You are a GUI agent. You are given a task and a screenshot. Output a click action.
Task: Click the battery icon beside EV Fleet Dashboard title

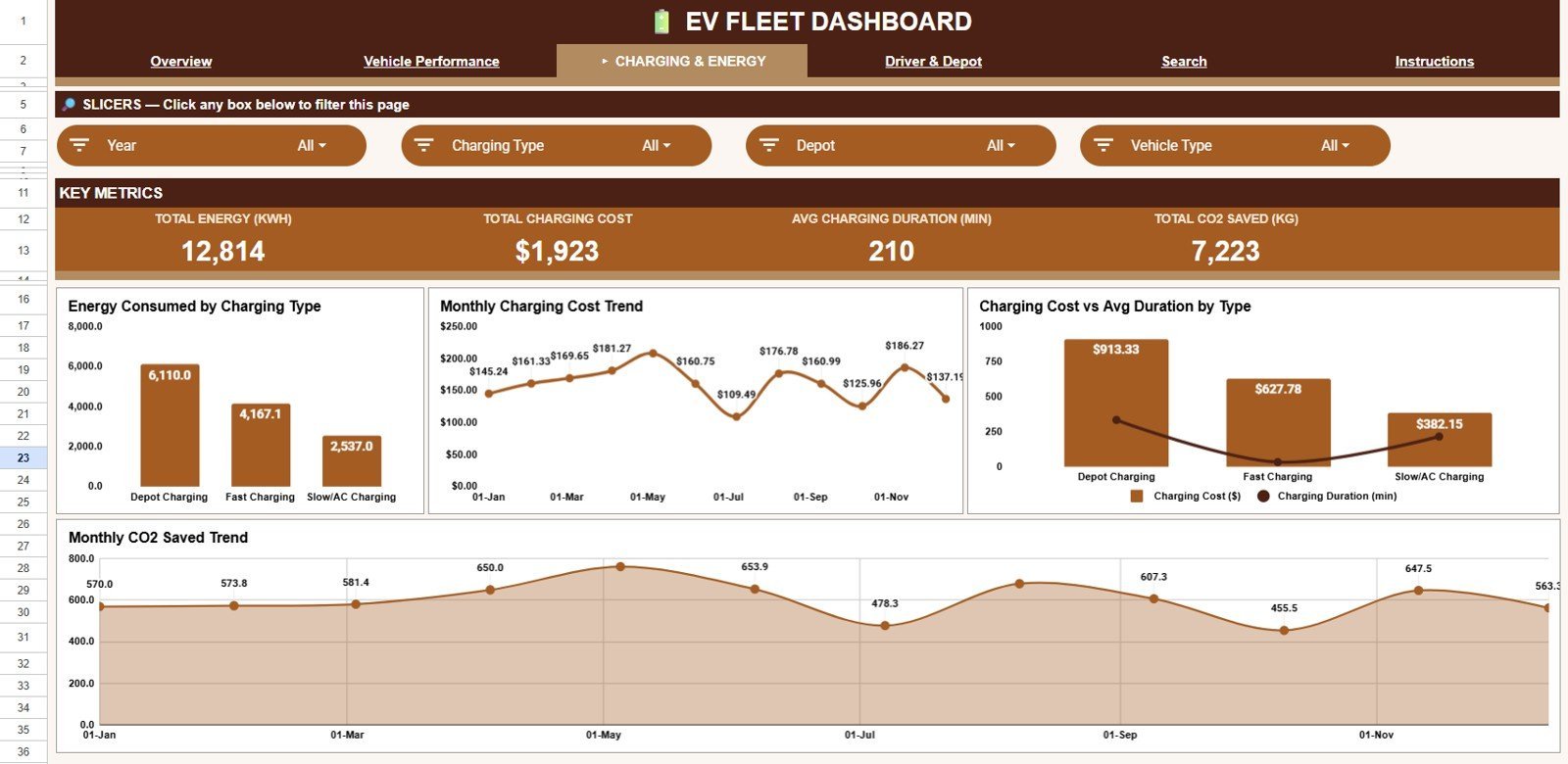pyautogui.click(x=662, y=22)
